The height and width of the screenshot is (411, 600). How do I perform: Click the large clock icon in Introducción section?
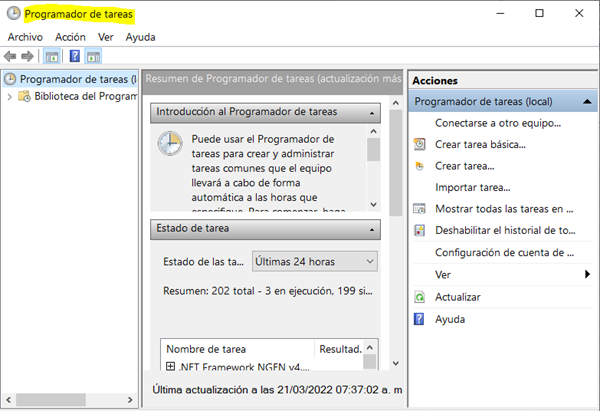point(170,144)
